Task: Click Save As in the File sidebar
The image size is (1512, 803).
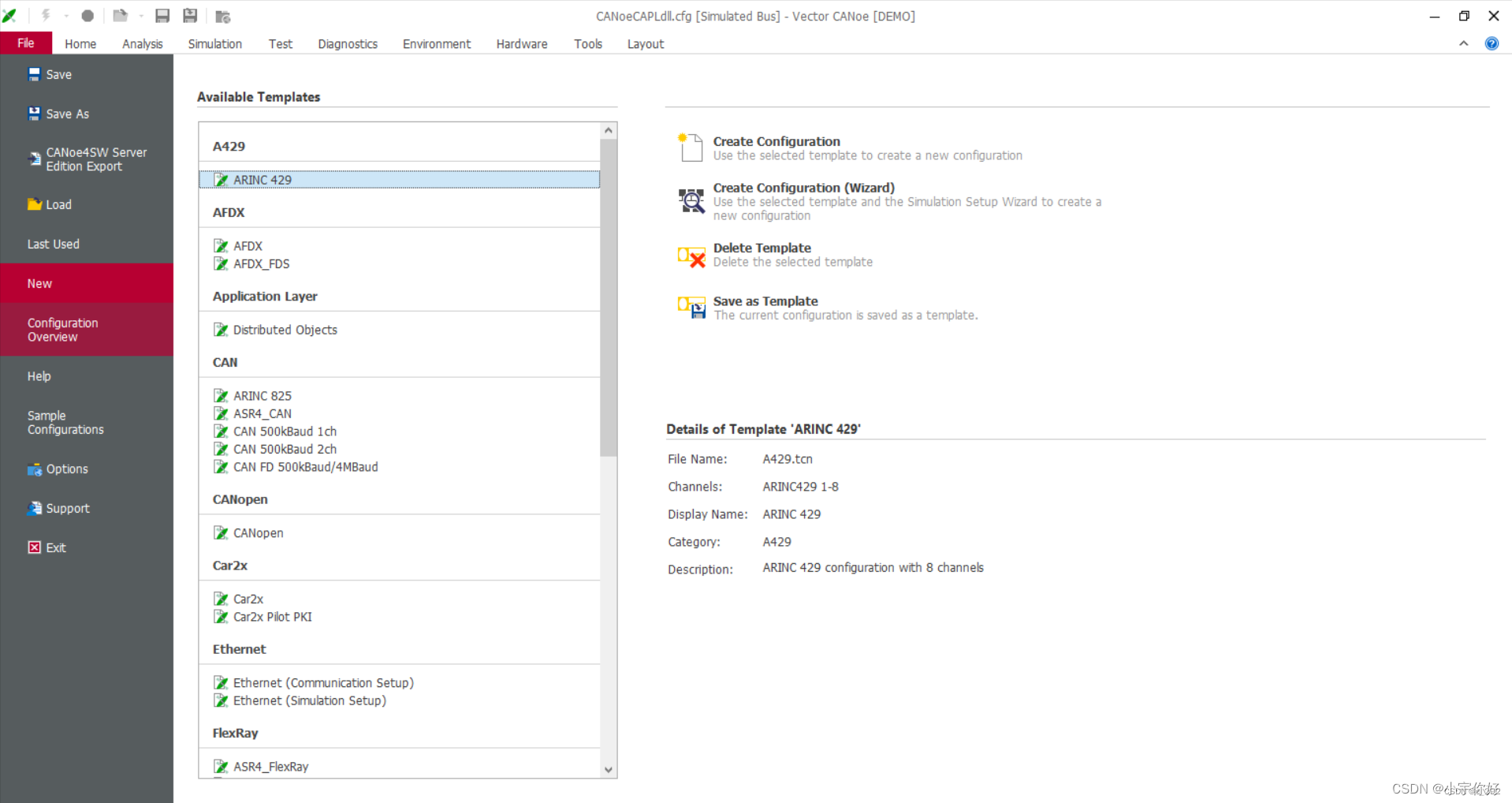Action: pyautogui.click(x=87, y=114)
